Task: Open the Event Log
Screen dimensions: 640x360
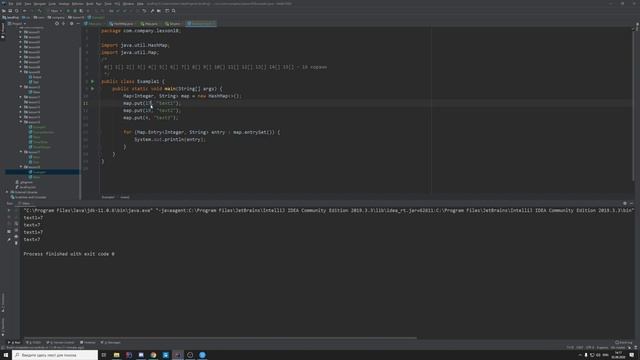Action: point(623,342)
